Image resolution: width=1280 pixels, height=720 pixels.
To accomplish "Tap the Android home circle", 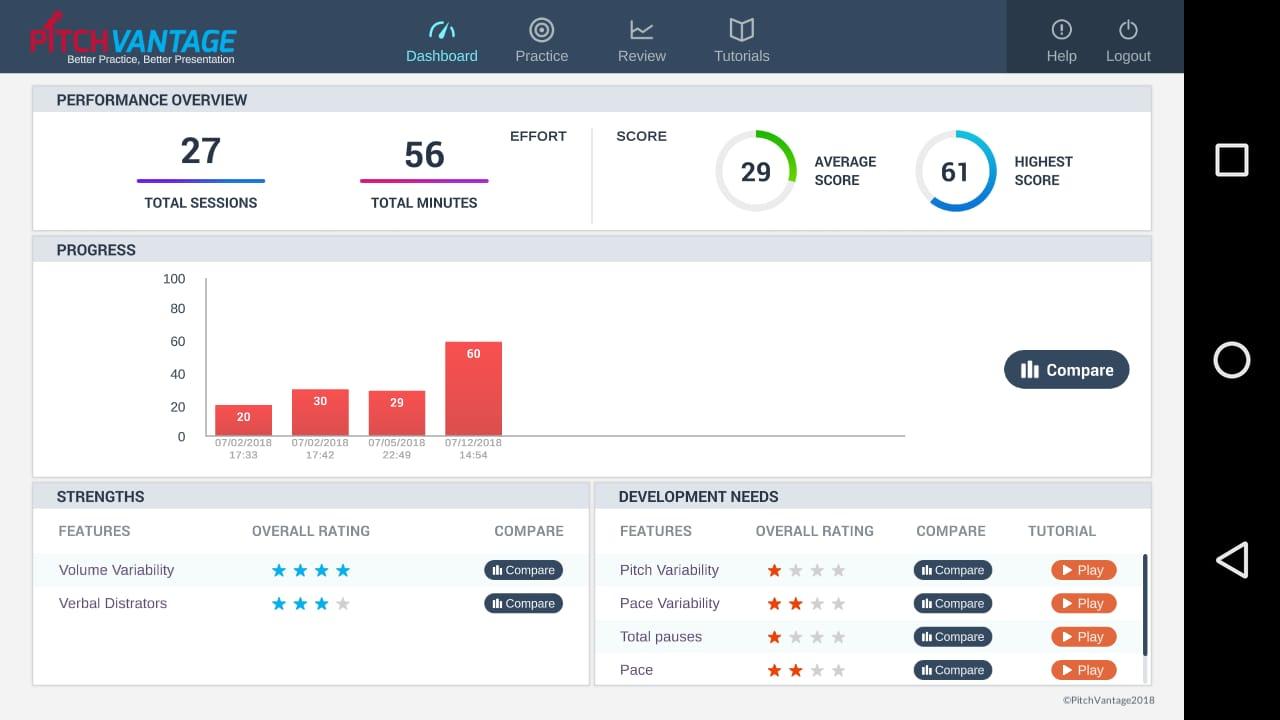I will tap(1232, 360).
